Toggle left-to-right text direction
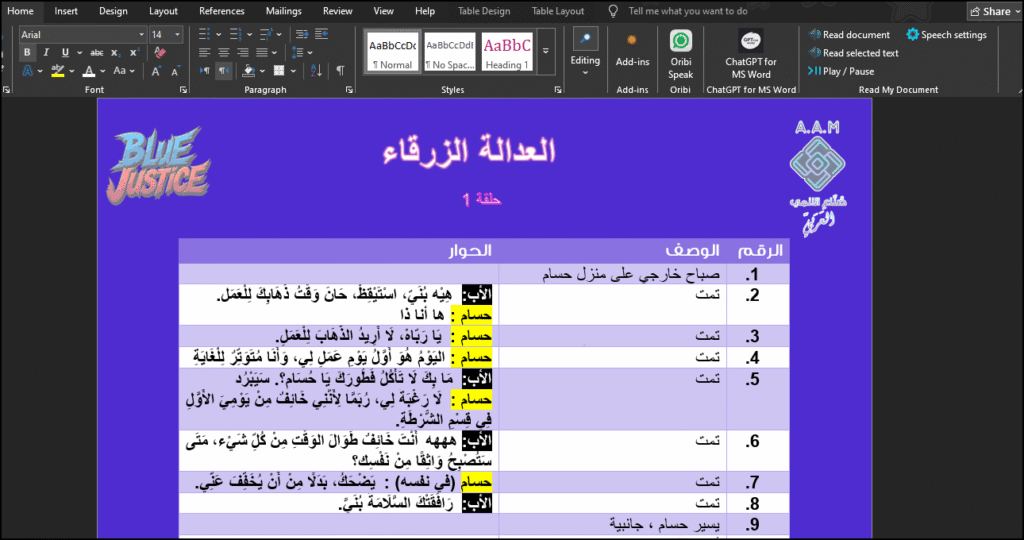Viewport: 1024px width, 540px height. tap(204, 71)
